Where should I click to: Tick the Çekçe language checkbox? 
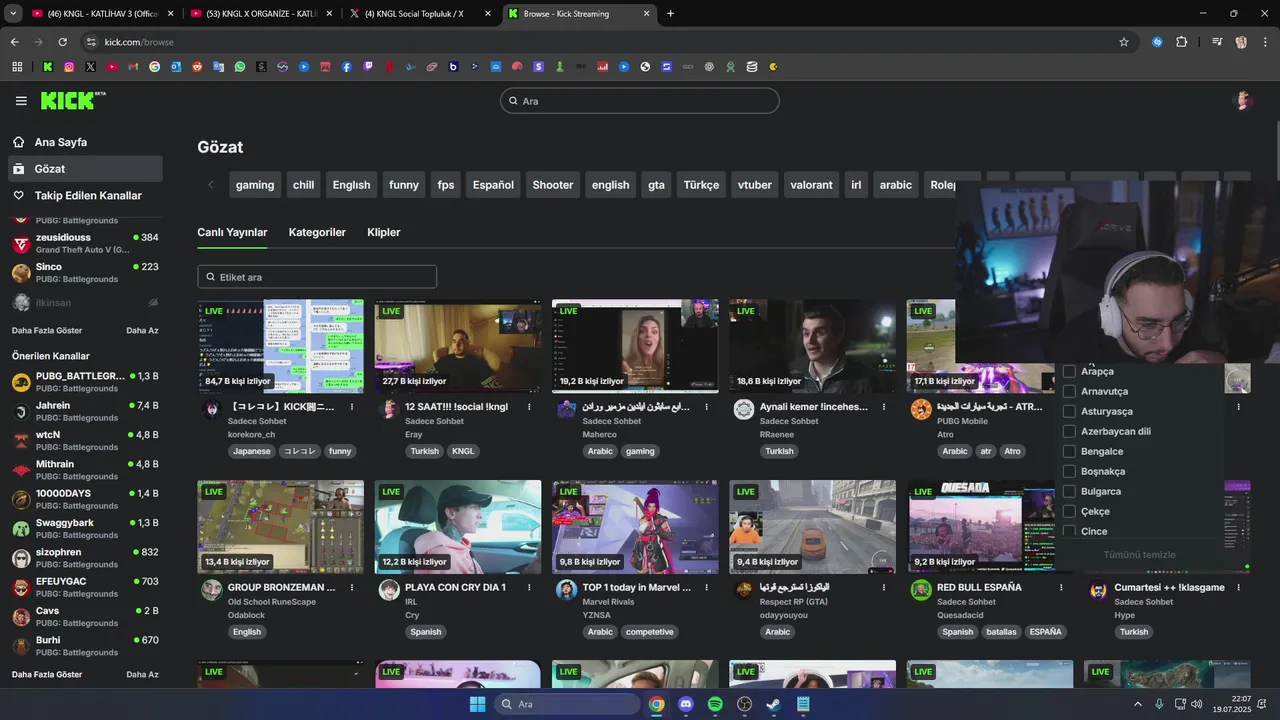(x=1069, y=511)
